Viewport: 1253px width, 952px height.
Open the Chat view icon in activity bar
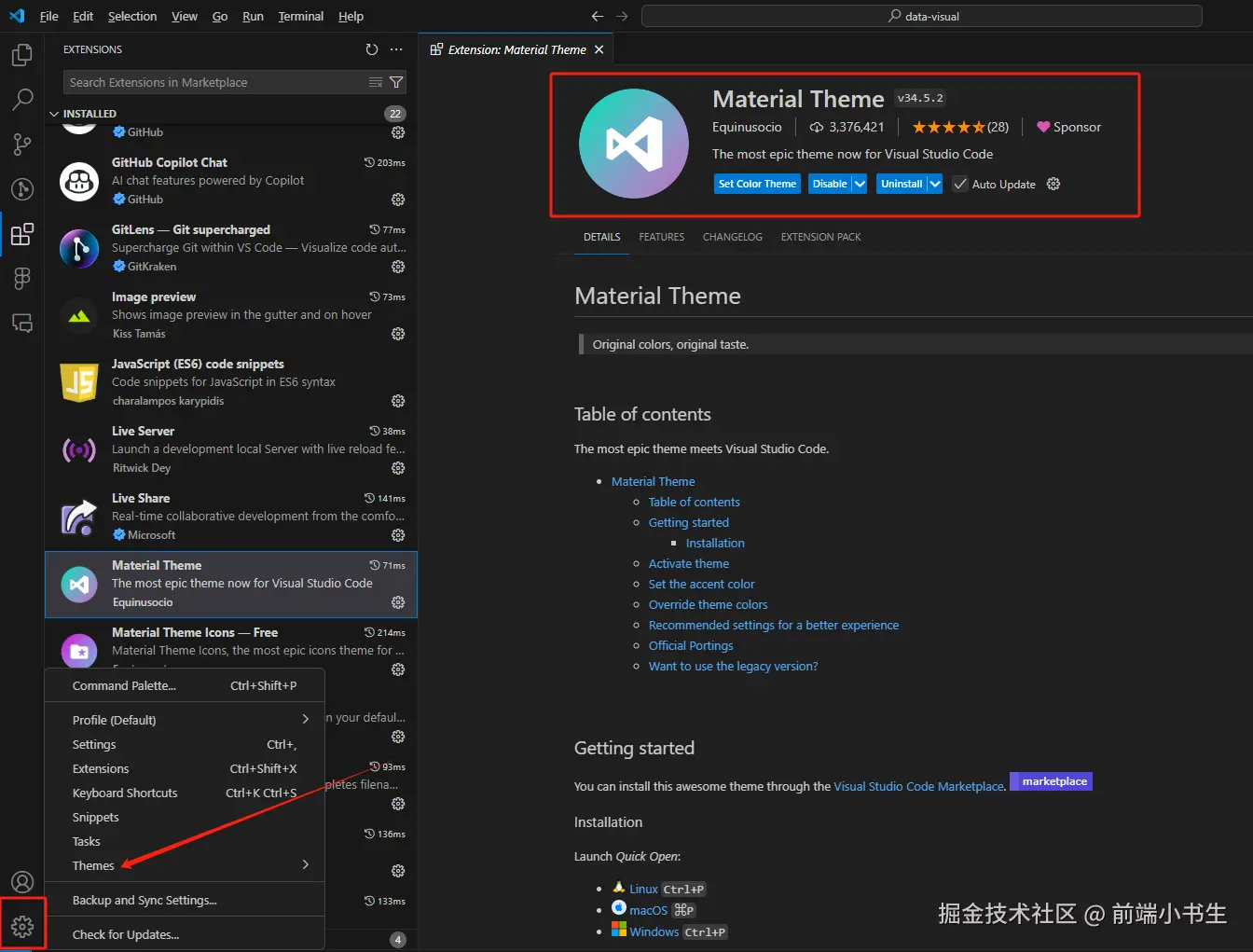click(22, 323)
